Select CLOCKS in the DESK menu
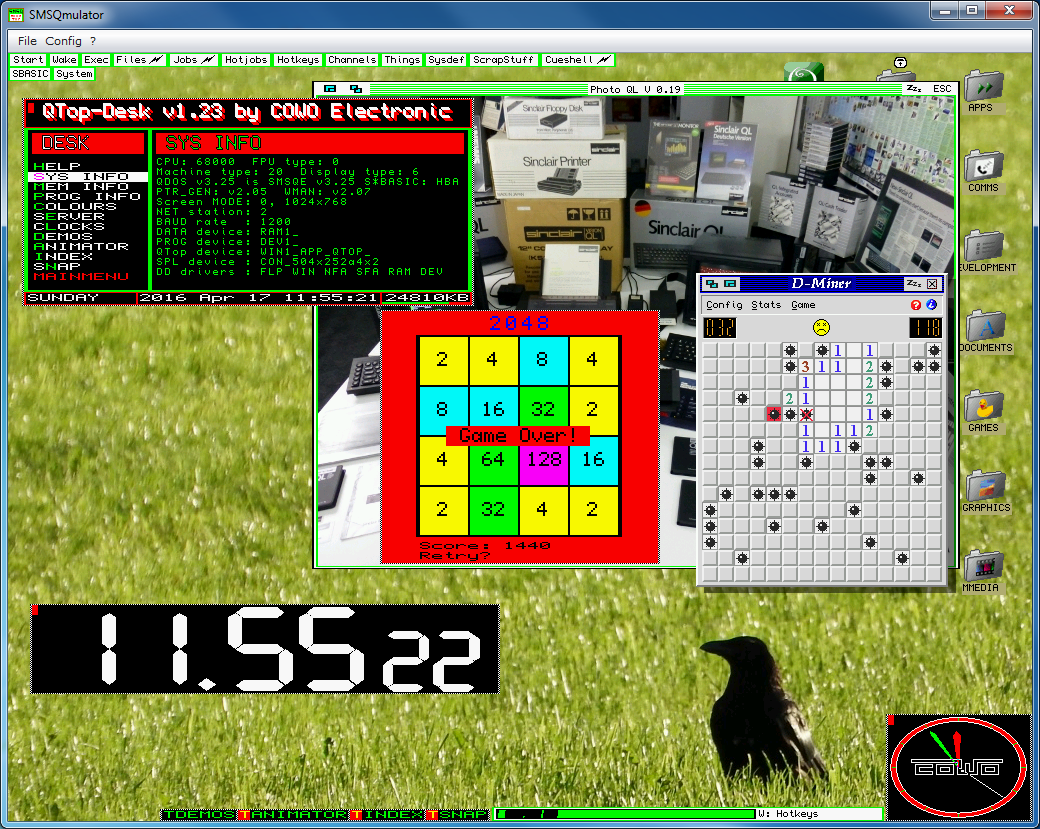The height and width of the screenshot is (829, 1040). [70, 226]
